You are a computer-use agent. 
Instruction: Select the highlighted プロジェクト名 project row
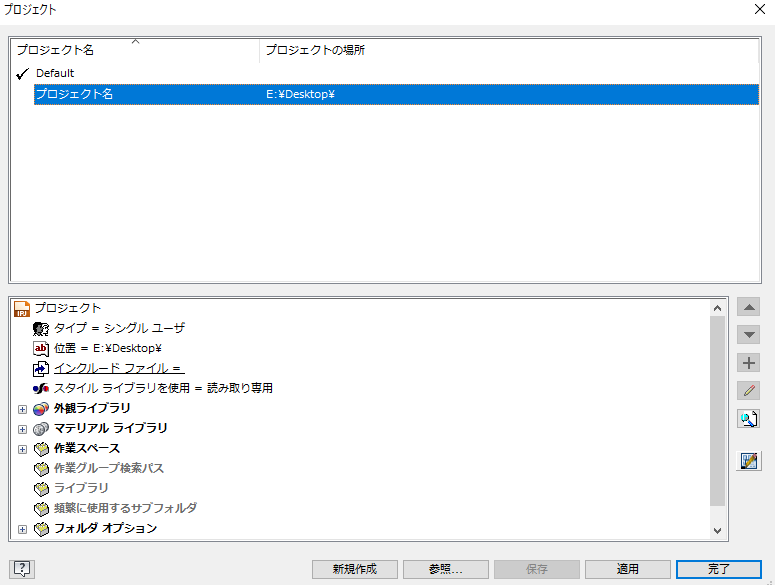pos(396,94)
